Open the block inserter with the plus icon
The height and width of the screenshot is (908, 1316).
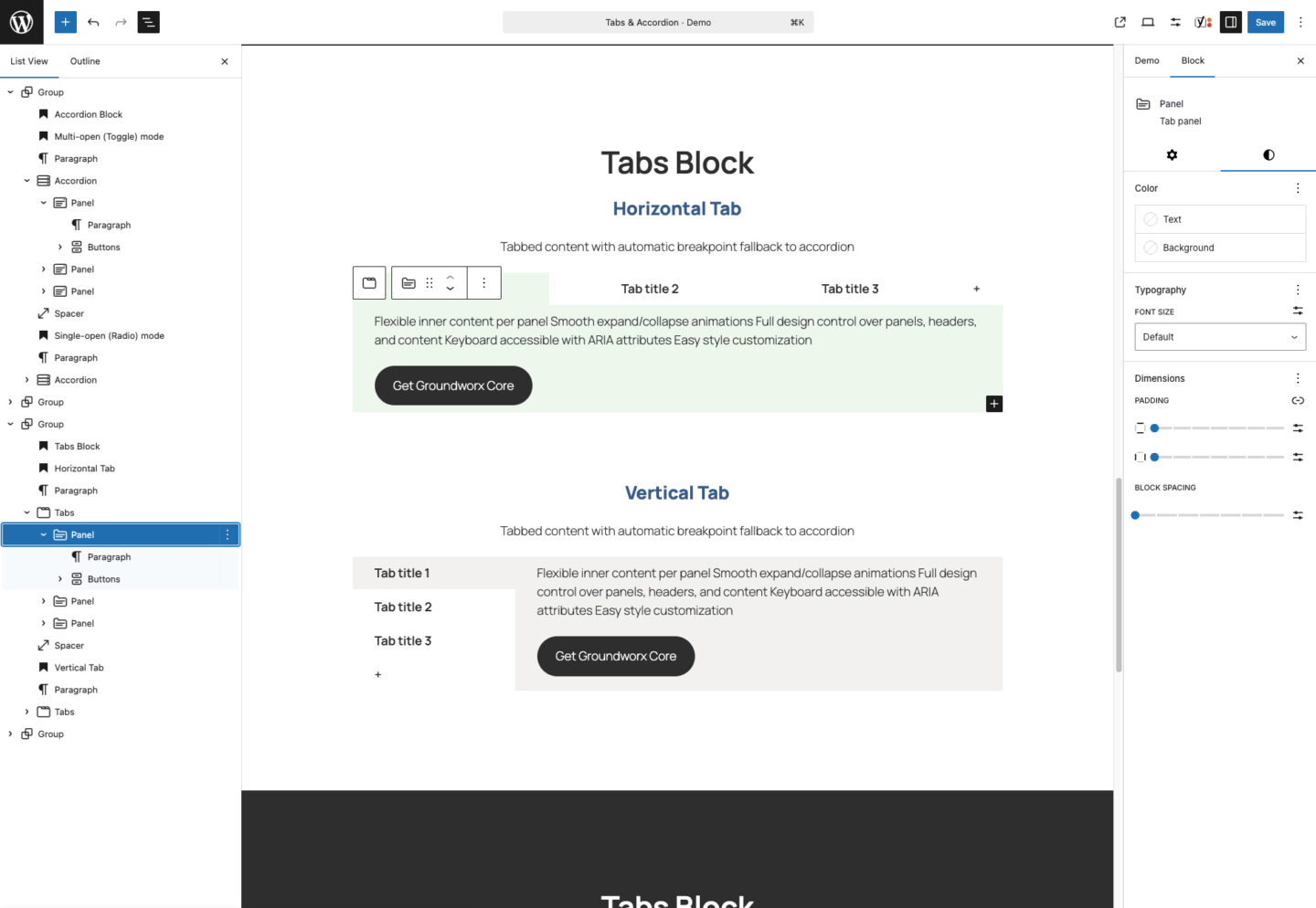(x=65, y=22)
